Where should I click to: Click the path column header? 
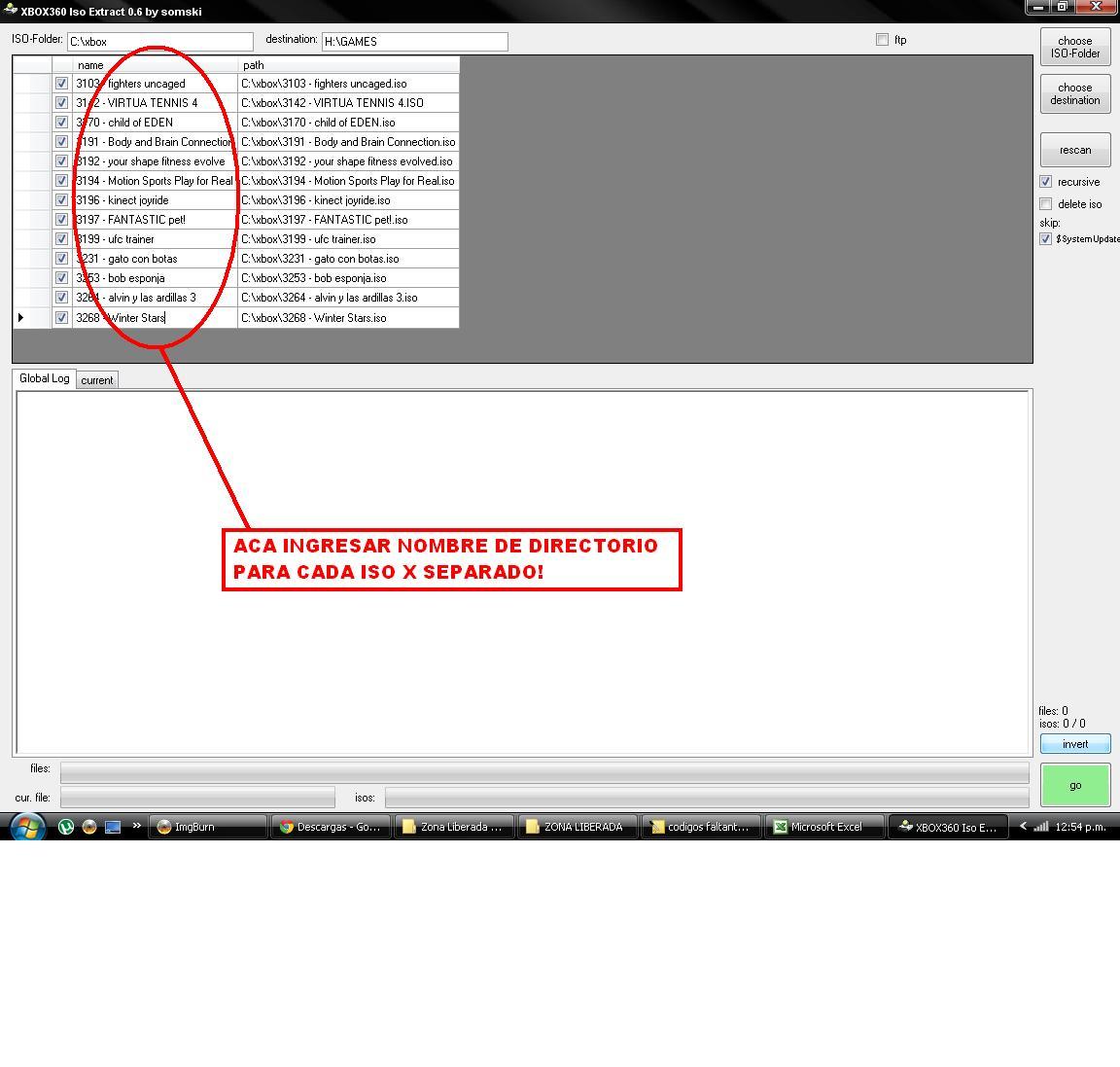pos(349,65)
